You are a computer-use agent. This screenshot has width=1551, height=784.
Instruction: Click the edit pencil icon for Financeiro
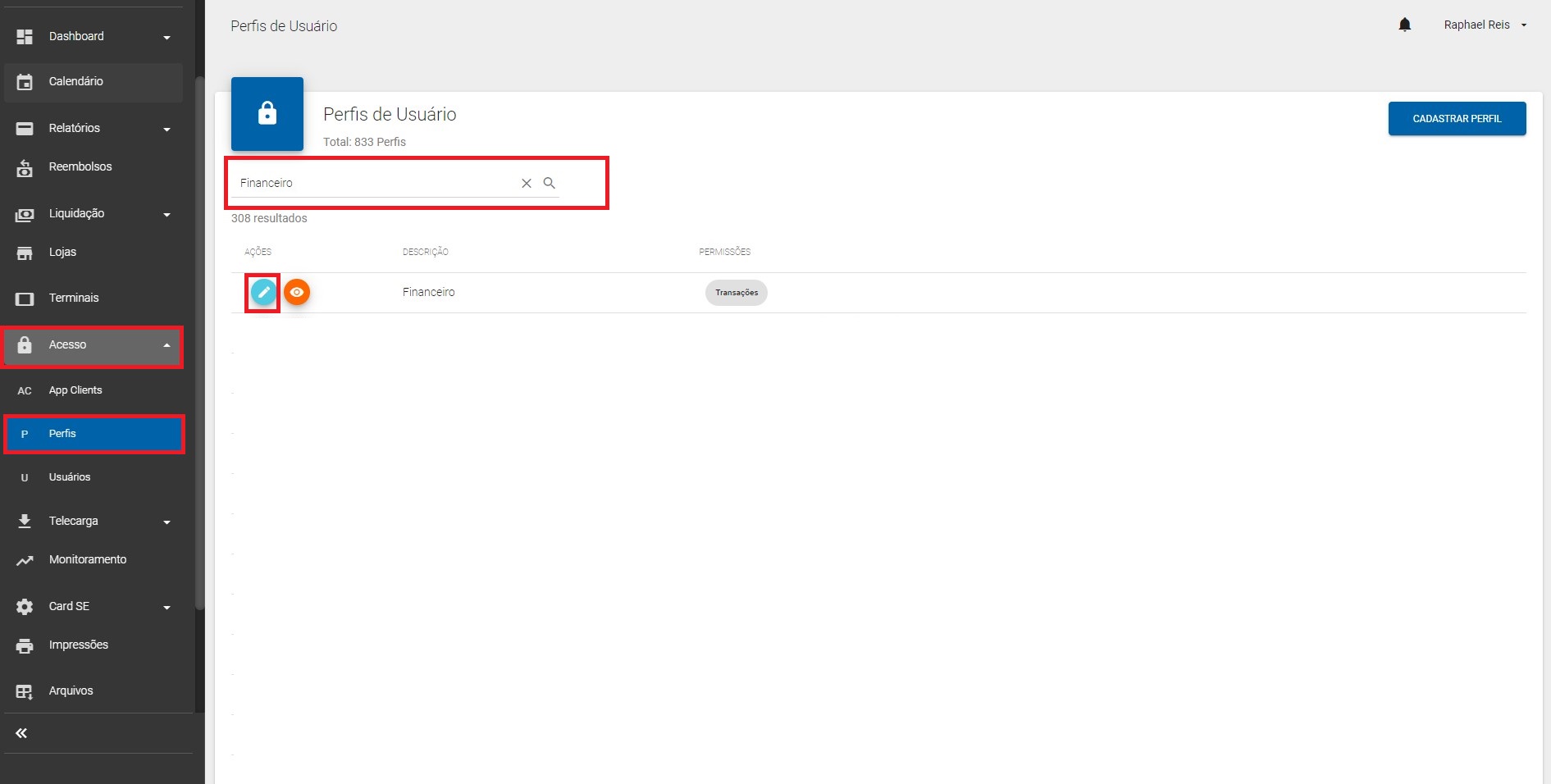click(263, 292)
